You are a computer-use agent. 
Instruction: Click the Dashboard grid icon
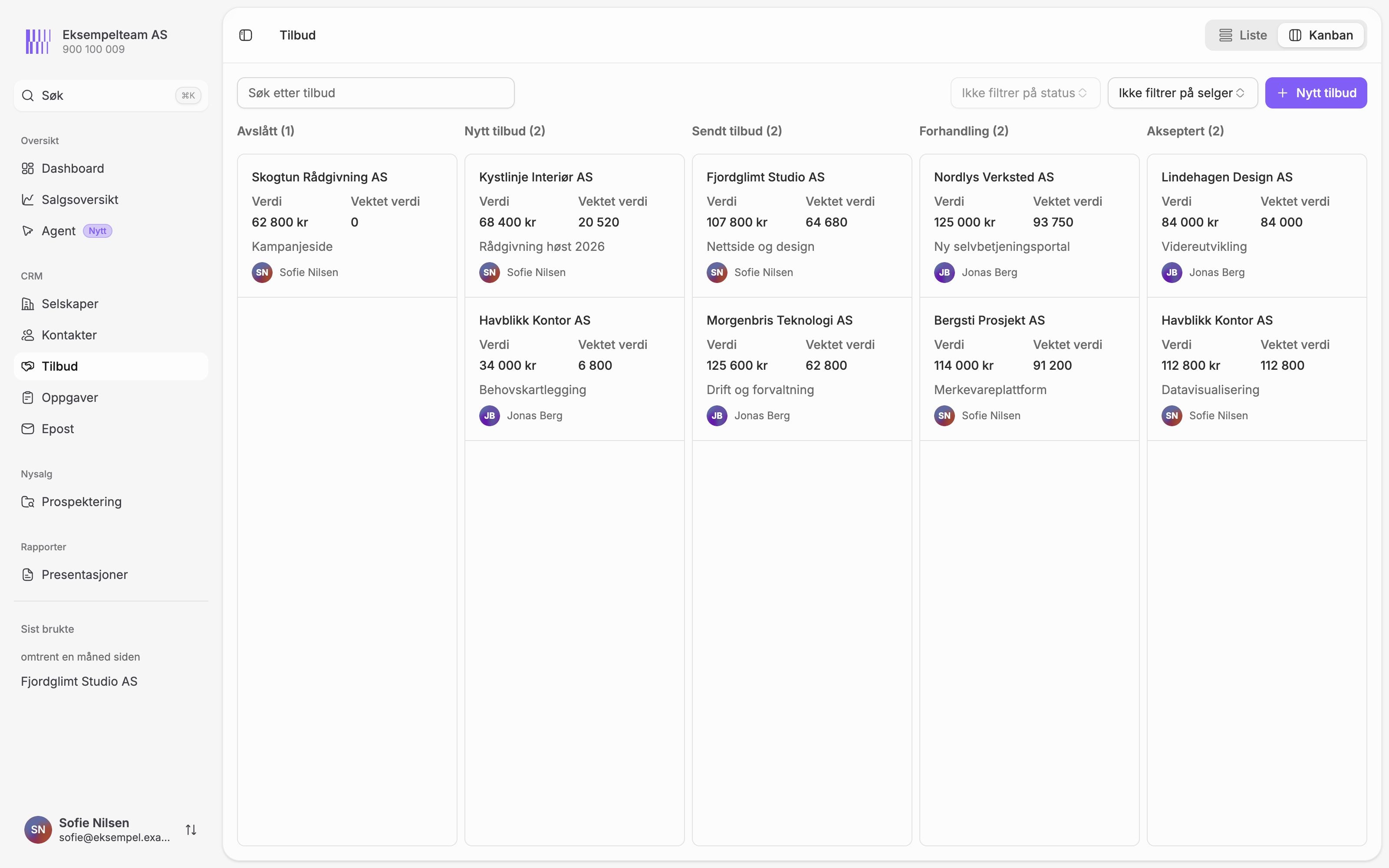(x=27, y=168)
